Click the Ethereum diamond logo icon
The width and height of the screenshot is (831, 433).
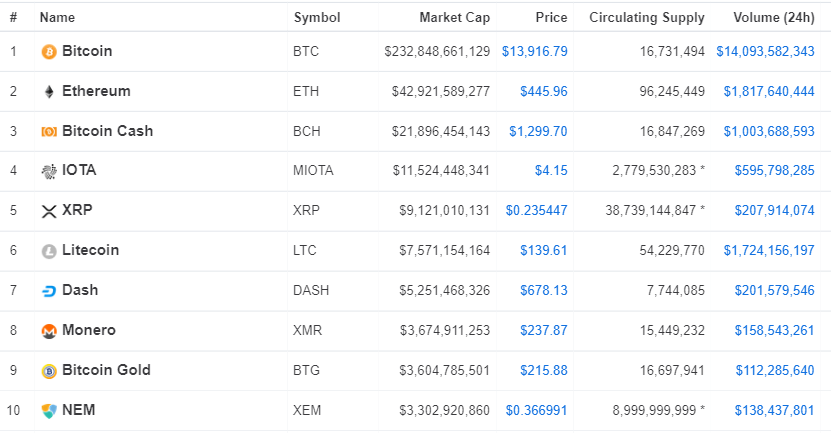[x=49, y=91]
